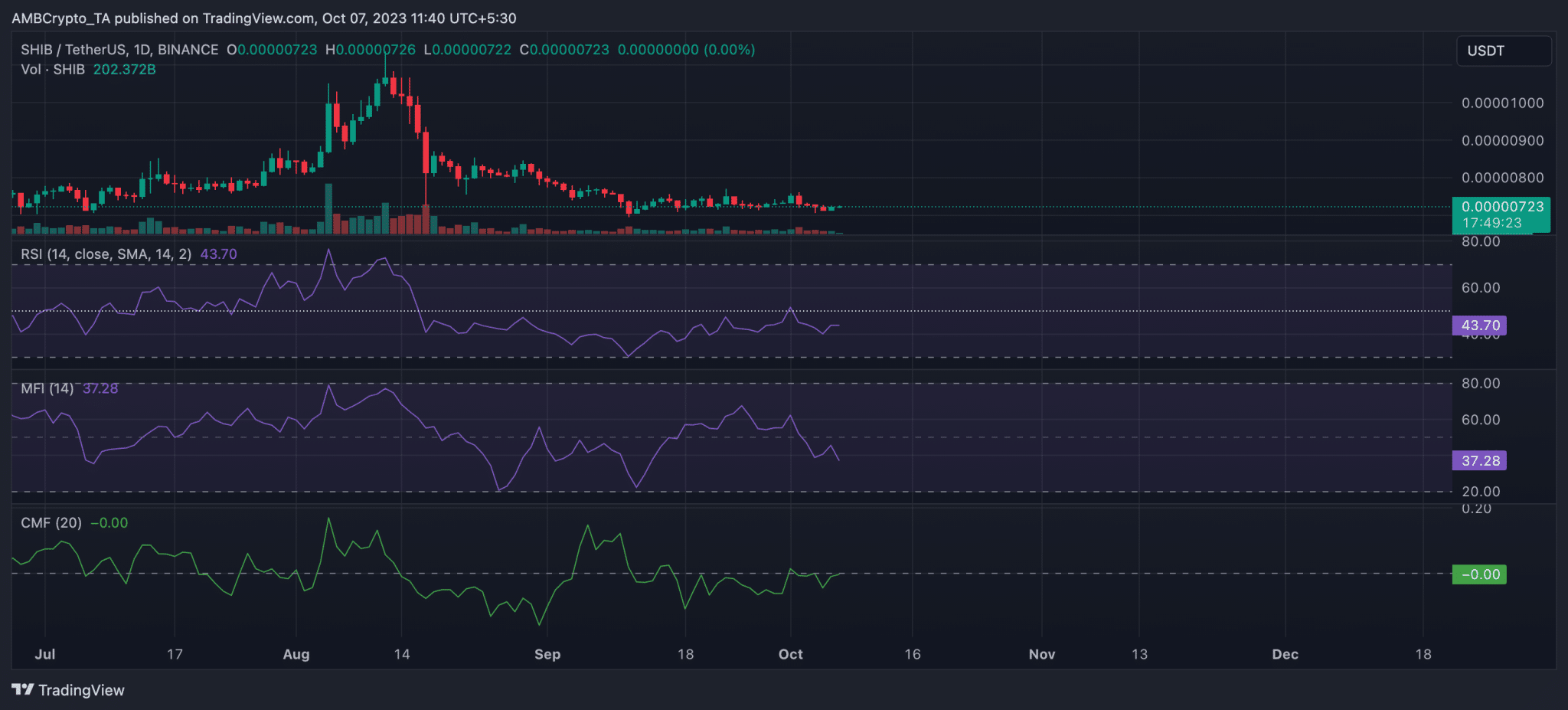The height and width of the screenshot is (710, 1568).
Task: Open the USDT currency selector
Action: click(x=1503, y=51)
